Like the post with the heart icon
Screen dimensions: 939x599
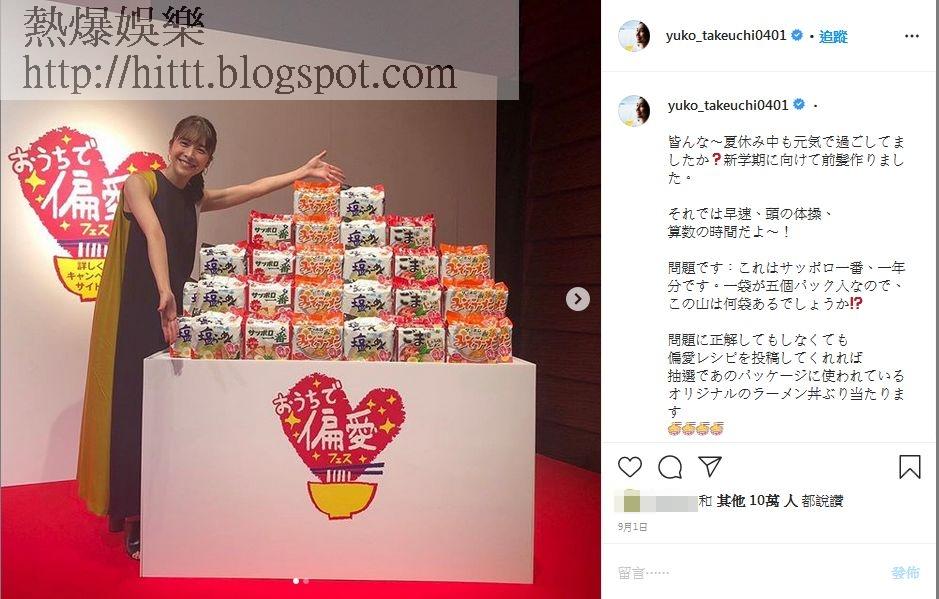629,467
